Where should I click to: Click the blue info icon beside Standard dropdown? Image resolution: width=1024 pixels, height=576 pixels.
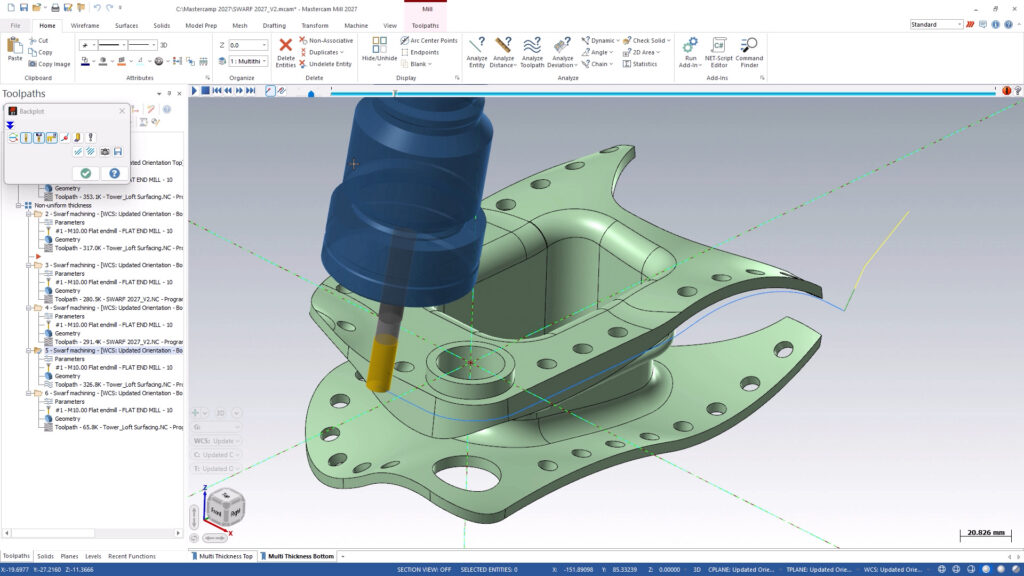click(x=995, y=24)
